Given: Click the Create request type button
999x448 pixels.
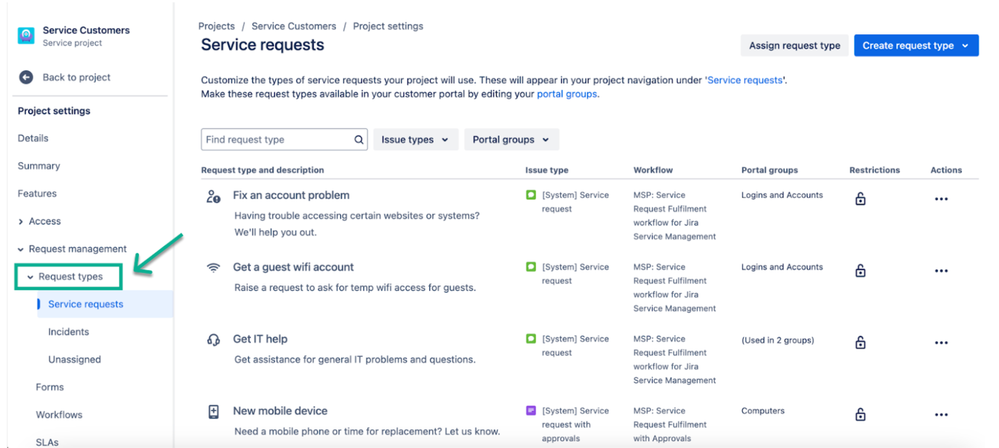Looking at the screenshot, I should coord(916,46).
